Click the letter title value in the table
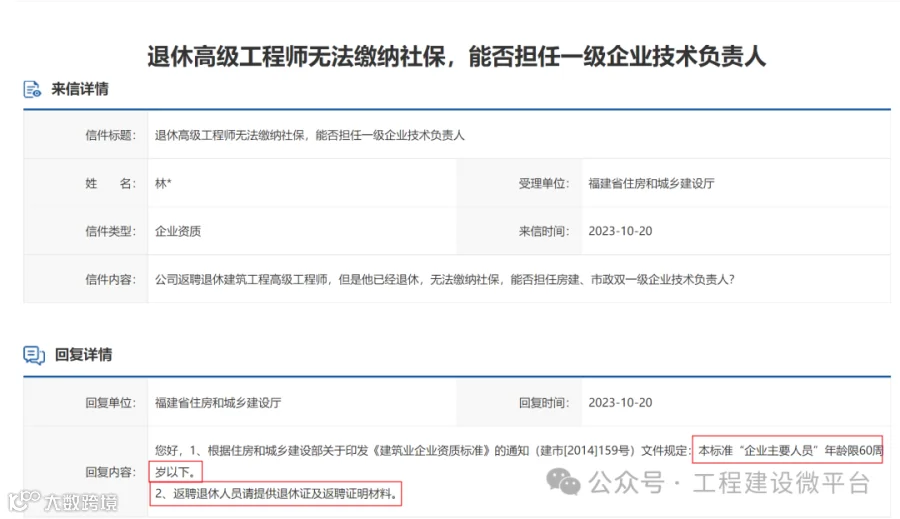Image resolution: width=900 pixels, height=519 pixels. pyautogui.click(x=309, y=135)
